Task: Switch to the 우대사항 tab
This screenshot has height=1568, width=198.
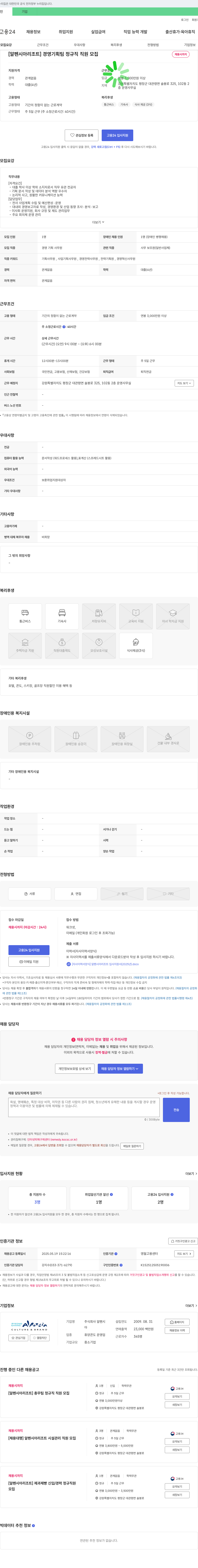Action: click(80, 45)
